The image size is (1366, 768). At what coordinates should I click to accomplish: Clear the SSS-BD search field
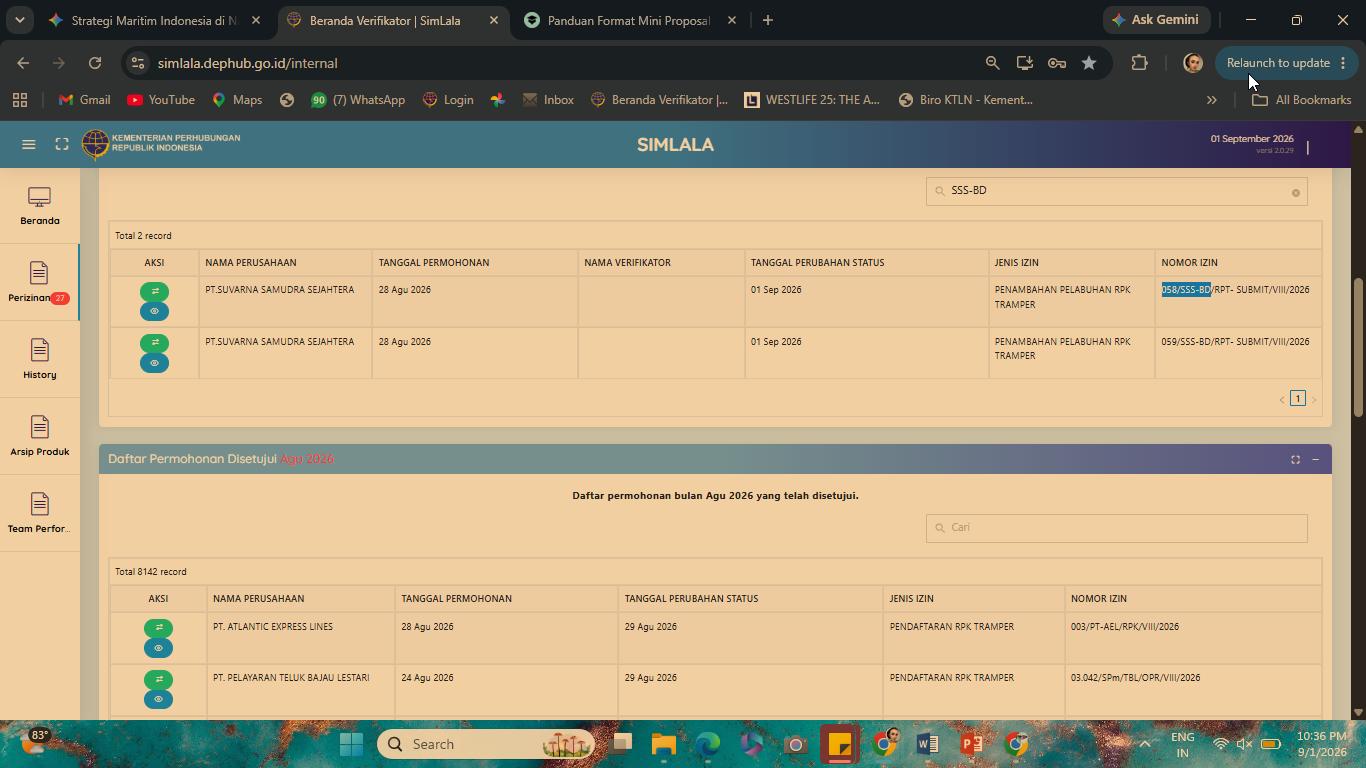1295,193
